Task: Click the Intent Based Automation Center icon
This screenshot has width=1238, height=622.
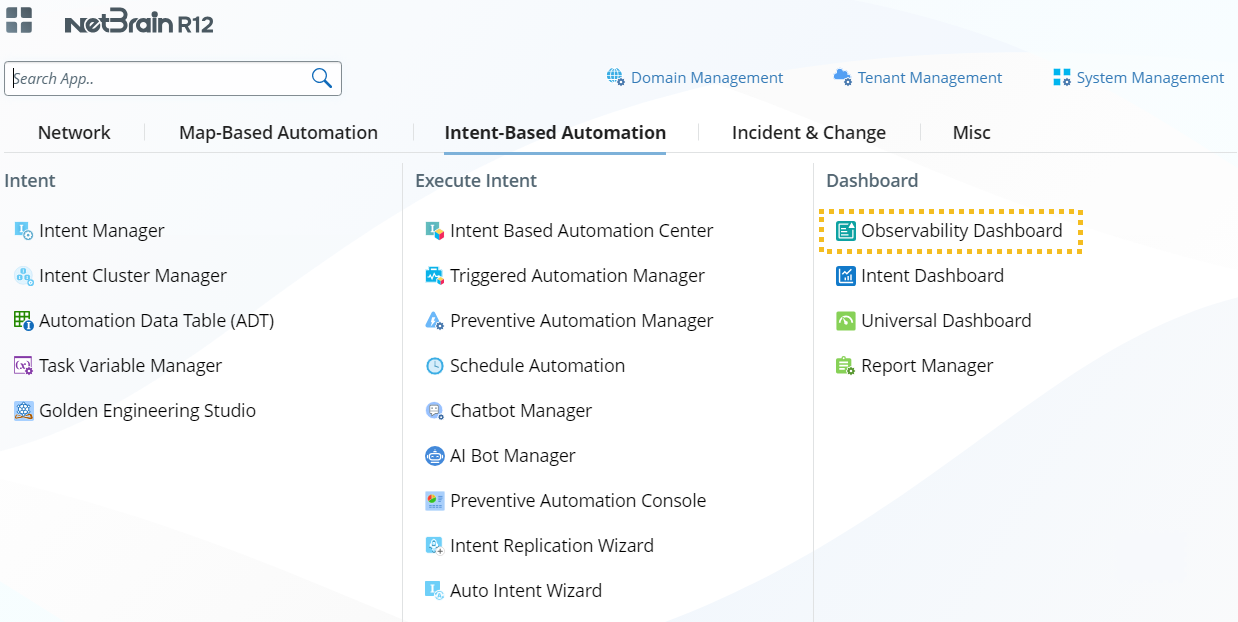Action: [434, 231]
